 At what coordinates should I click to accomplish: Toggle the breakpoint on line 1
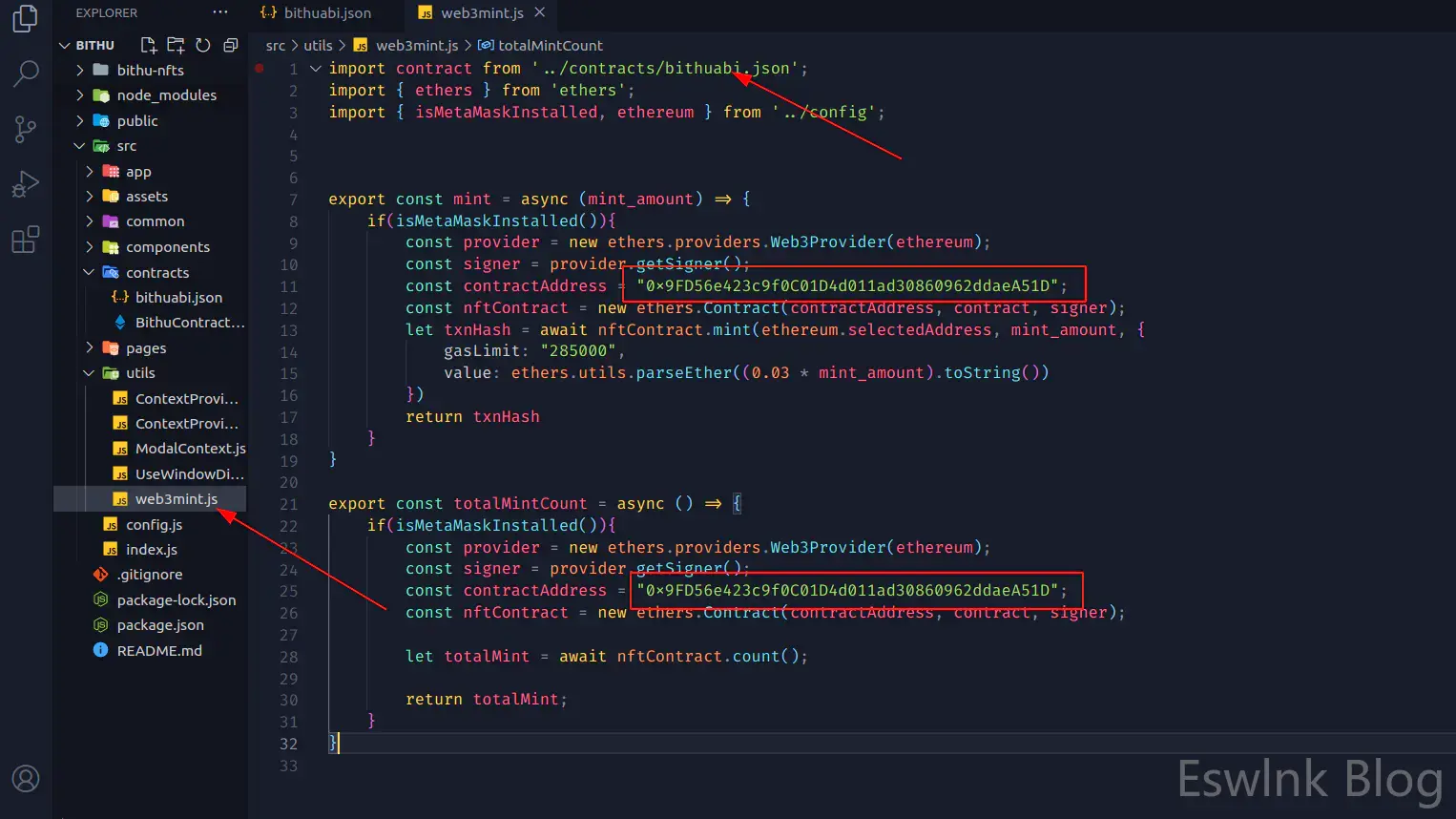click(x=260, y=69)
